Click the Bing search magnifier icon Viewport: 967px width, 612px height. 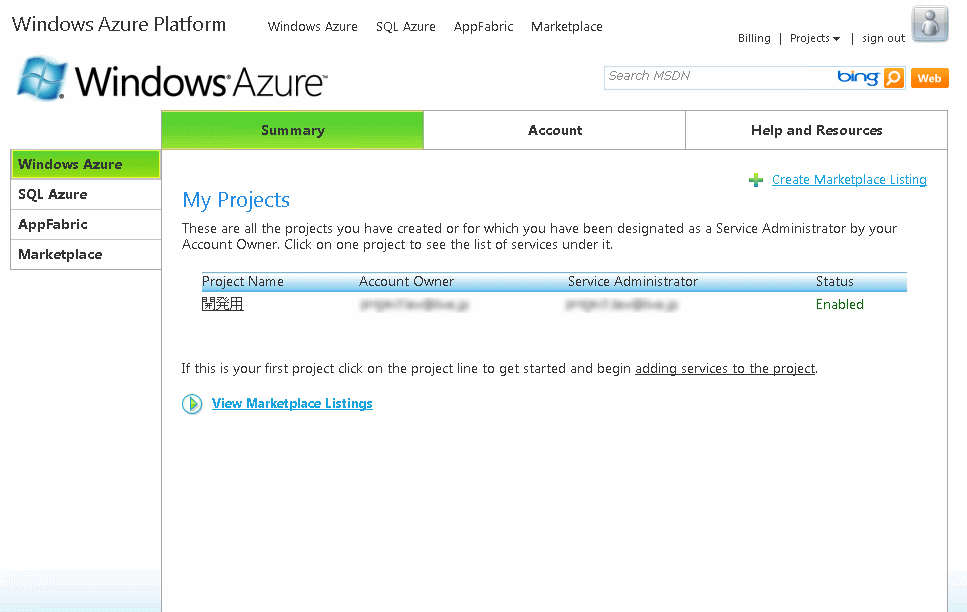(894, 78)
